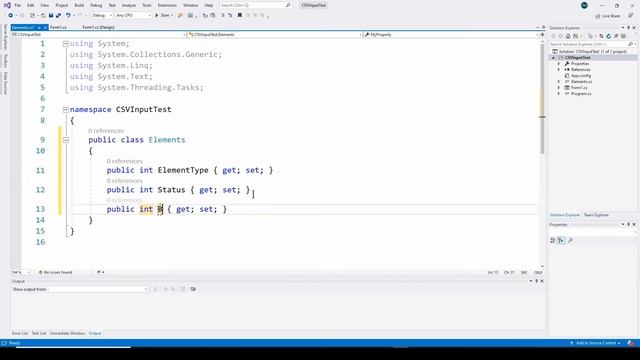Open the Extensions menu
The image size is (640, 360).
[x=167, y=5]
